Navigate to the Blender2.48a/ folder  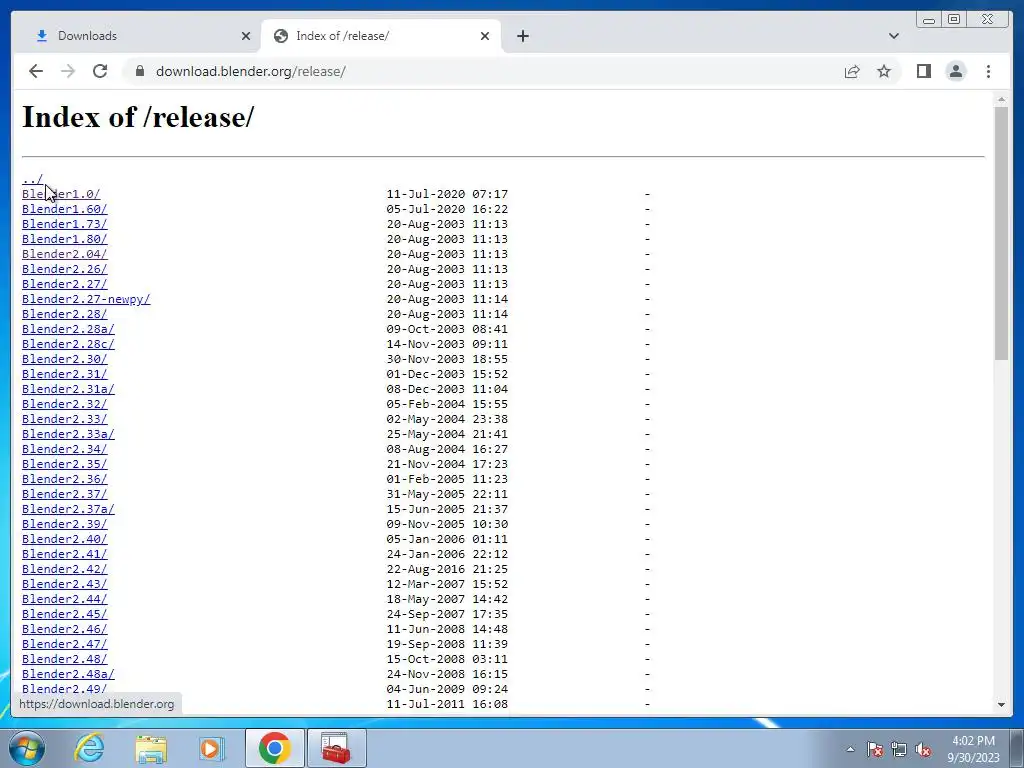point(68,675)
